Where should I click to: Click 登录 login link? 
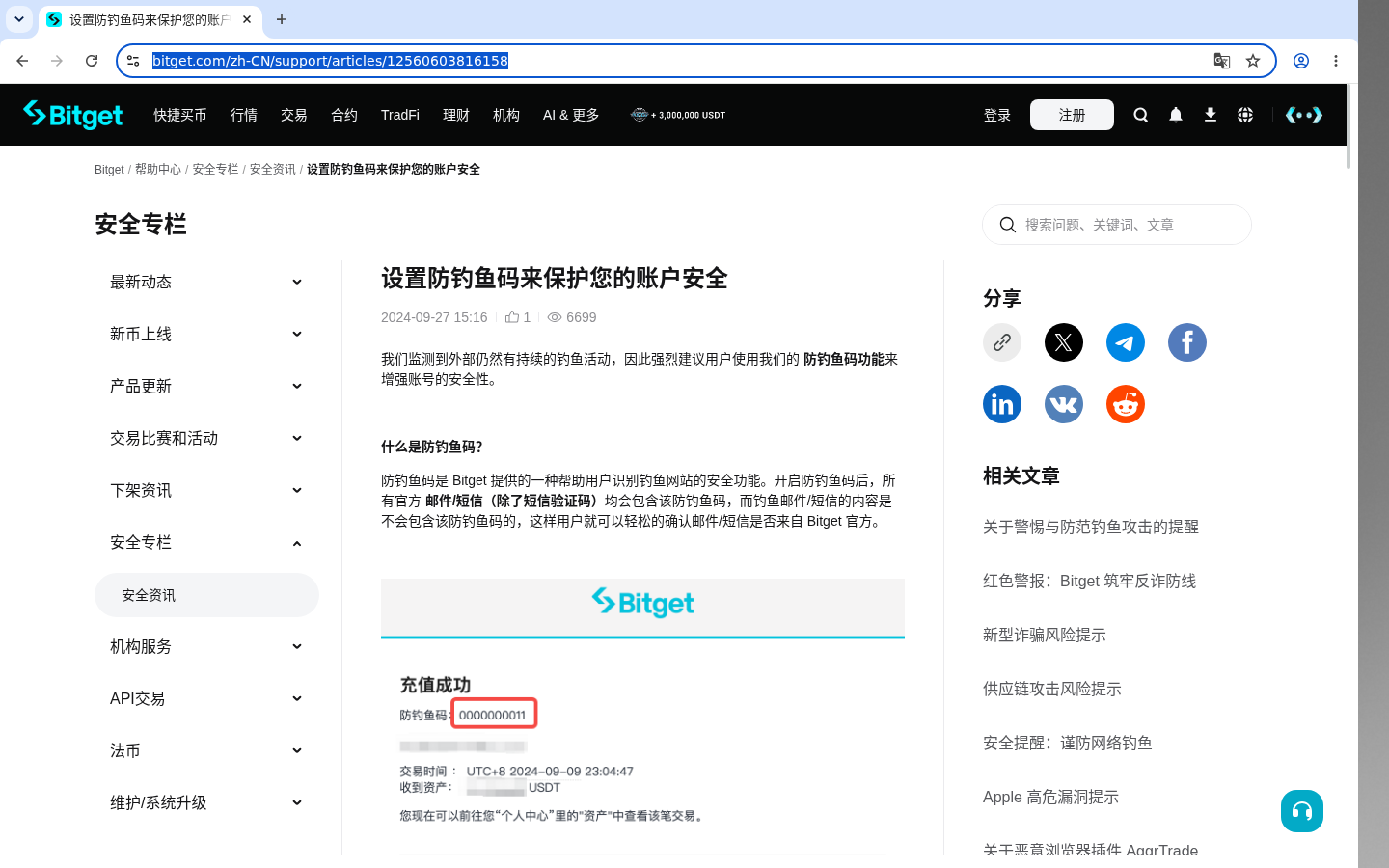pos(997,115)
